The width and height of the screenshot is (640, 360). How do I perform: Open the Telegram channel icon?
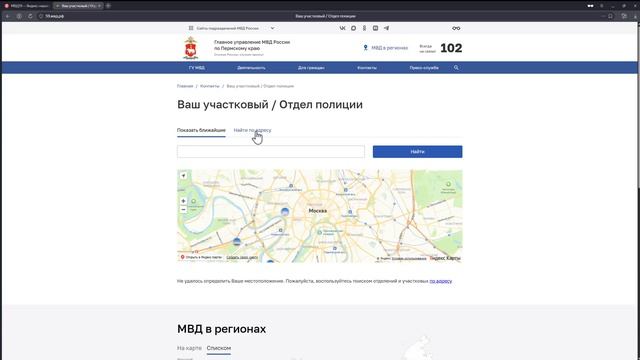pyautogui.click(x=386, y=28)
